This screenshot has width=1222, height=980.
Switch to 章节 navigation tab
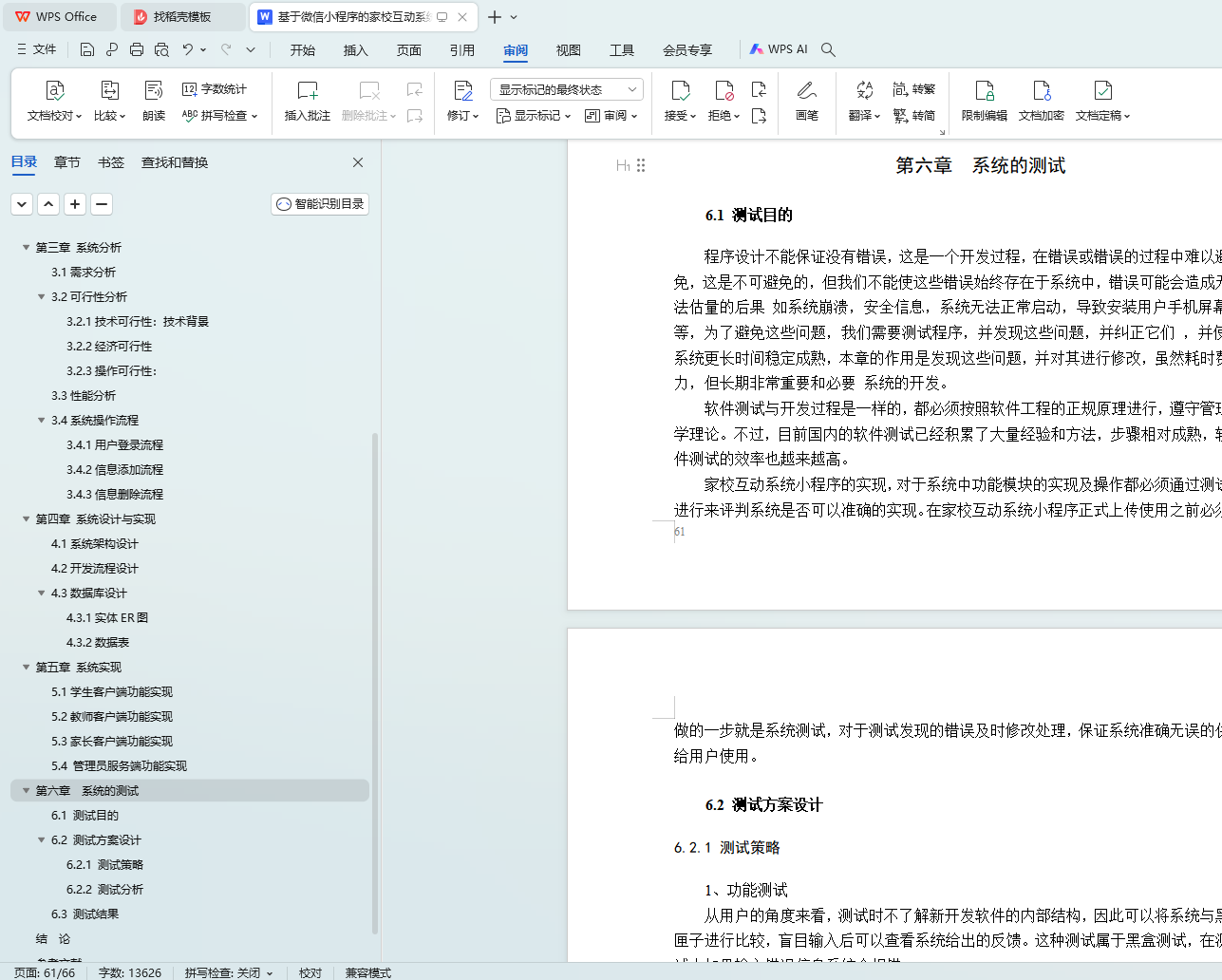click(67, 162)
